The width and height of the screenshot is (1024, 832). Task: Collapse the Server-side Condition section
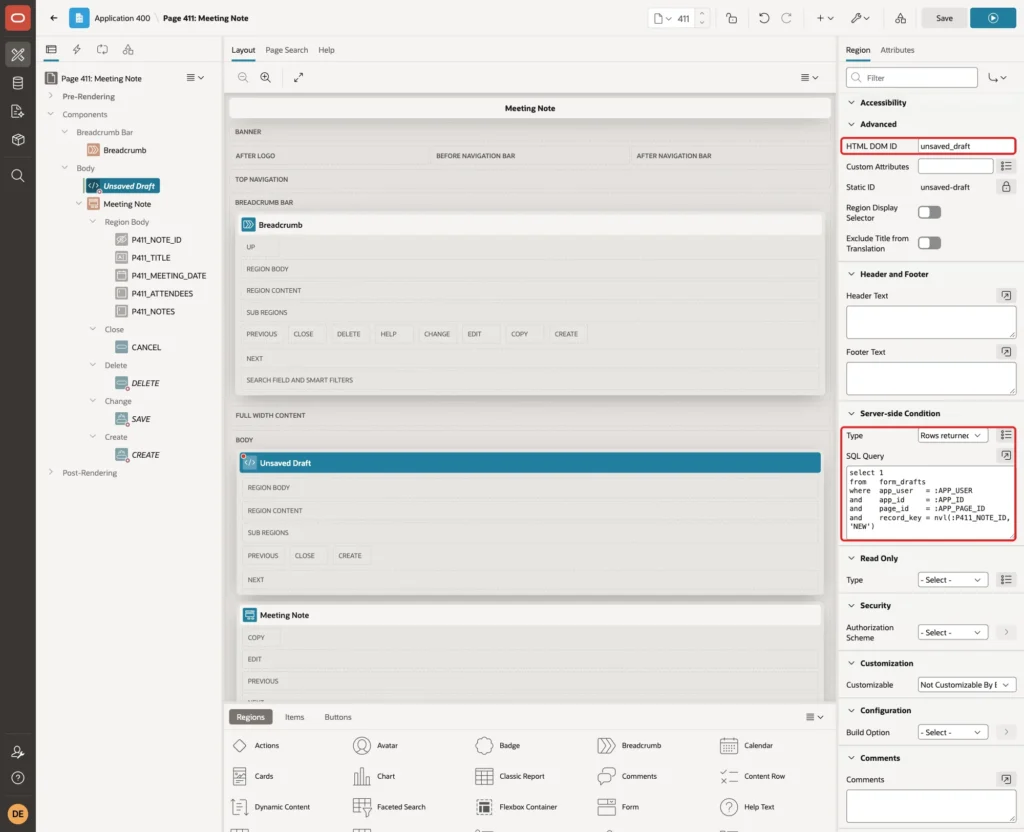(x=851, y=413)
